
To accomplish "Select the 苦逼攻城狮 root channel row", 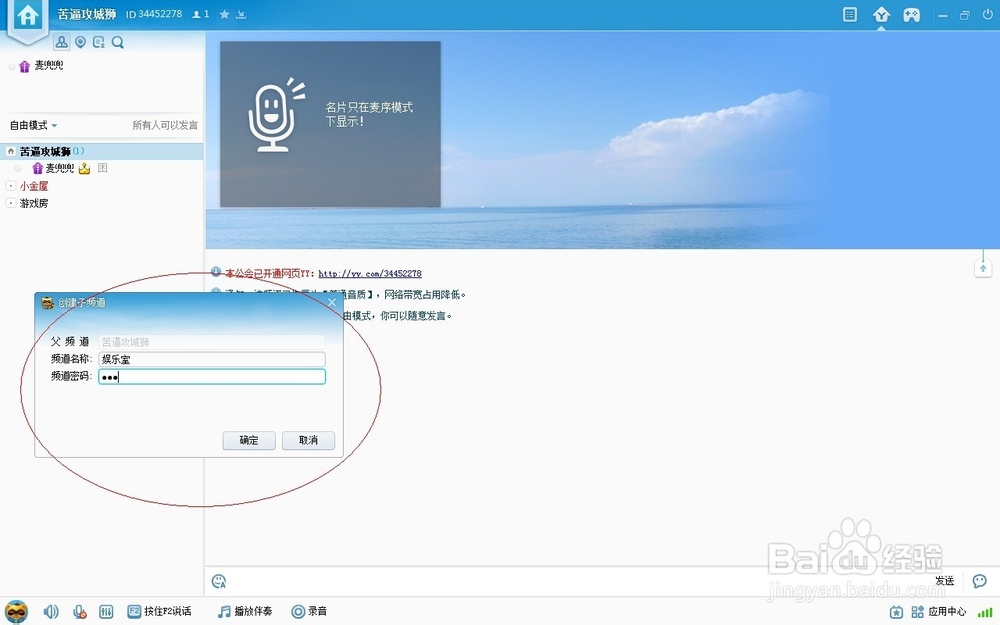I will coord(102,151).
